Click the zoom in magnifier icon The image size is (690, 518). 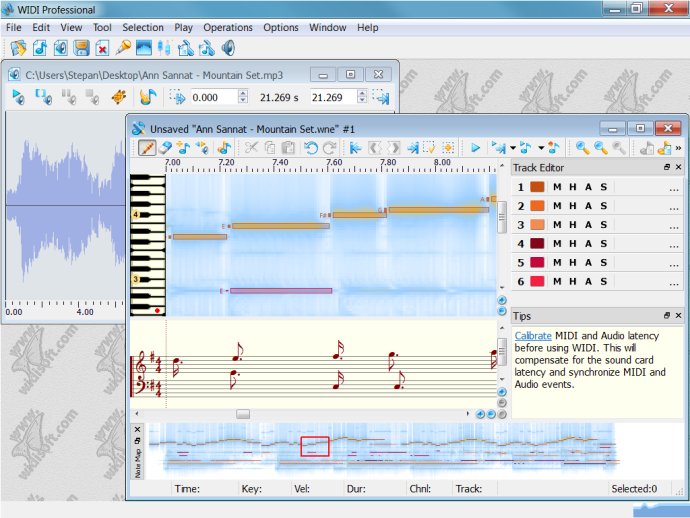pos(583,148)
